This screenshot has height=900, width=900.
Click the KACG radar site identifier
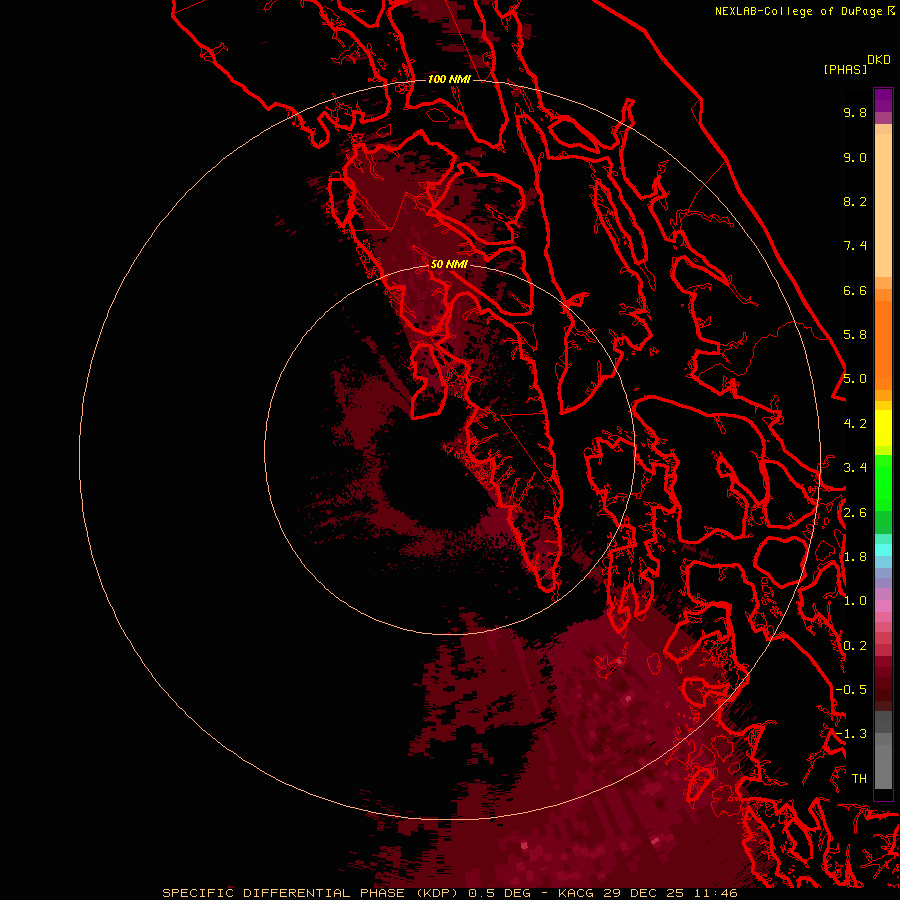tap(576, 893)
